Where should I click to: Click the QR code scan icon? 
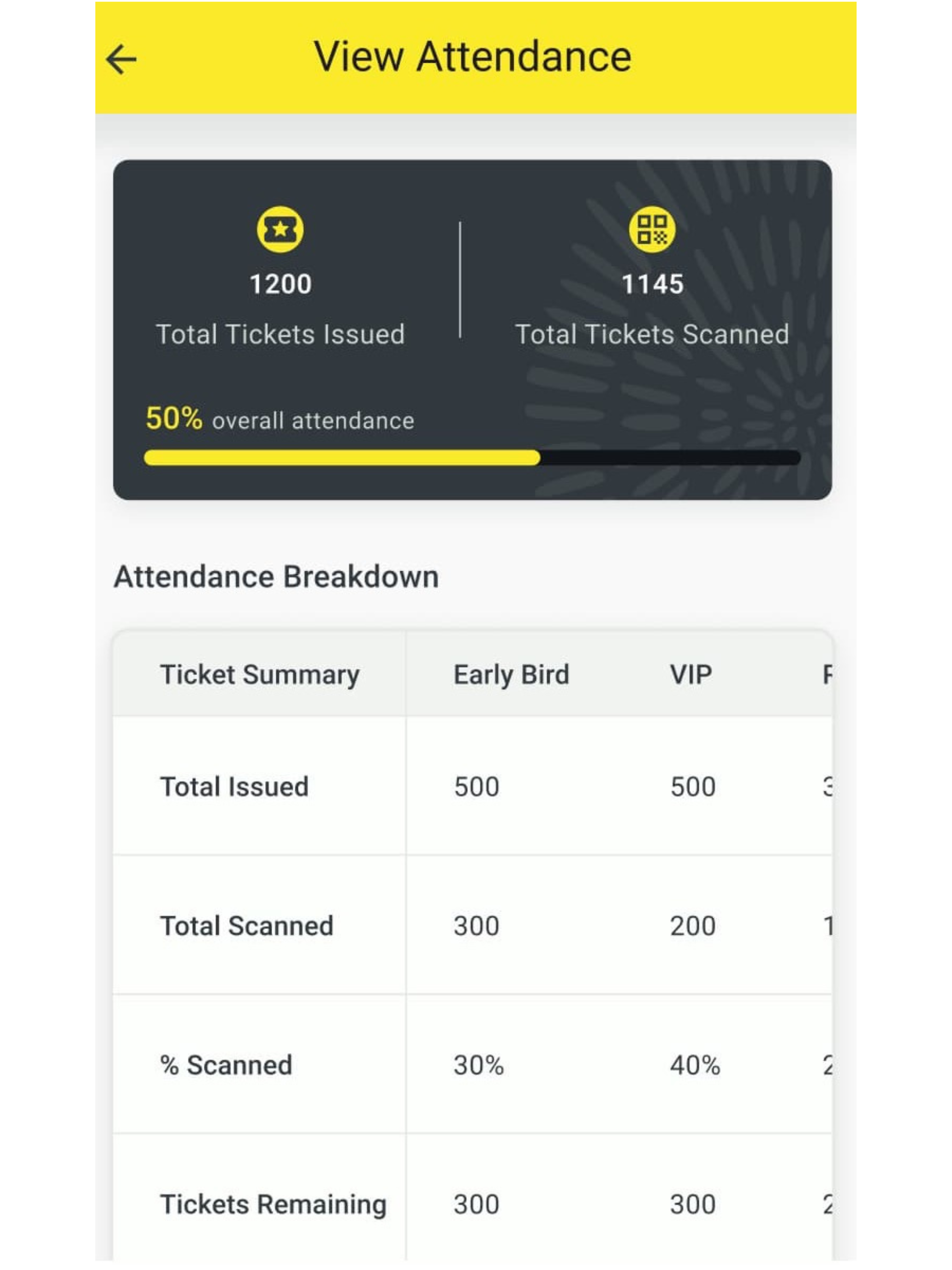coord(652,230)
